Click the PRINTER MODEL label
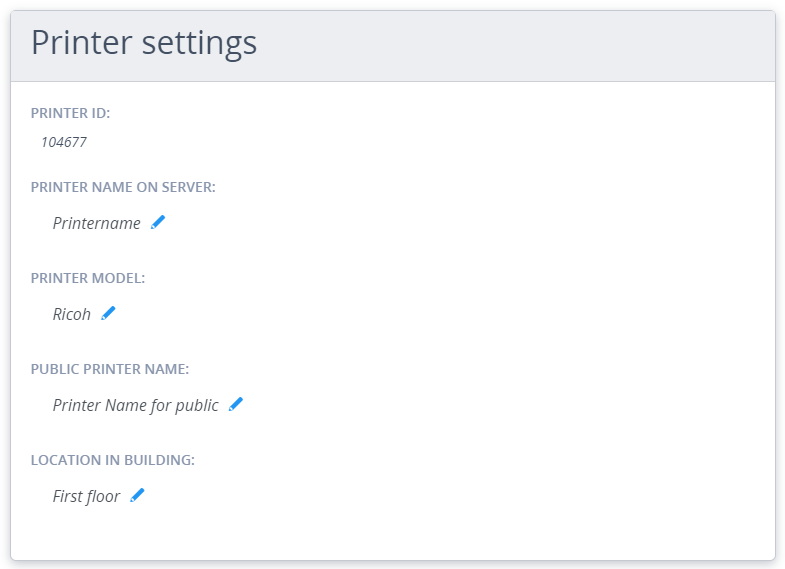 point(88,278)
